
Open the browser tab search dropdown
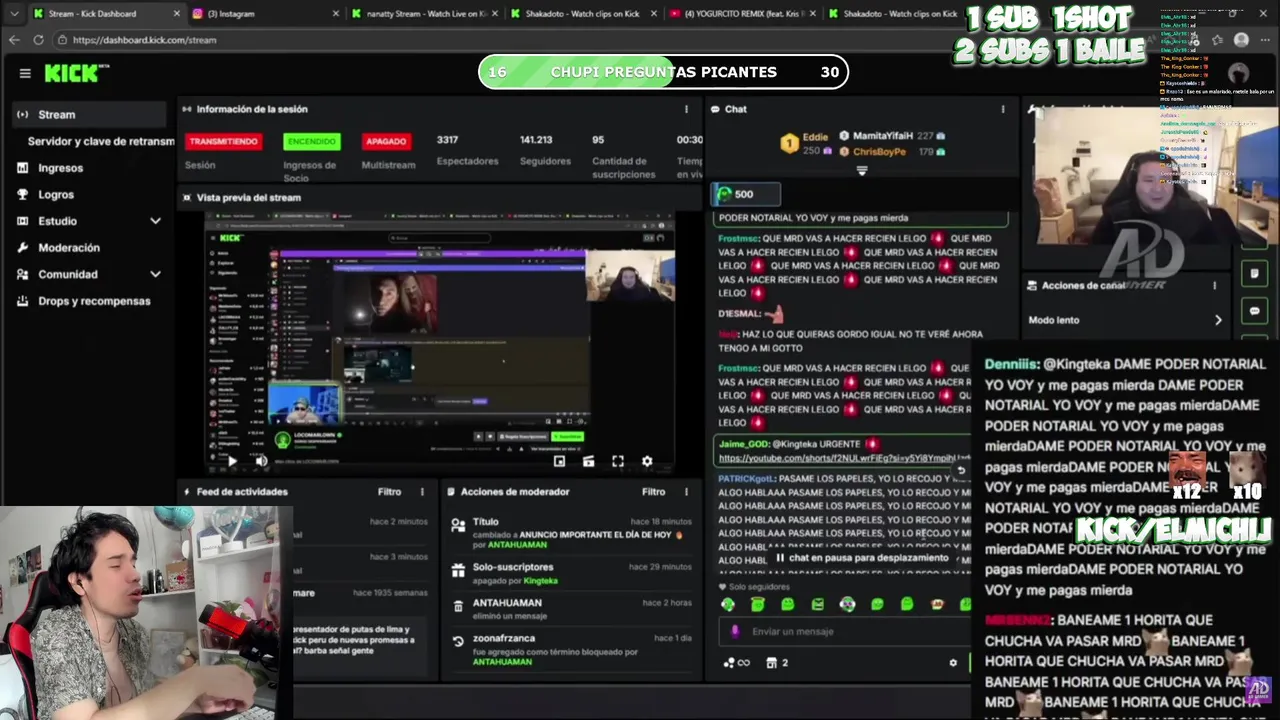click(x=13, y=13)
